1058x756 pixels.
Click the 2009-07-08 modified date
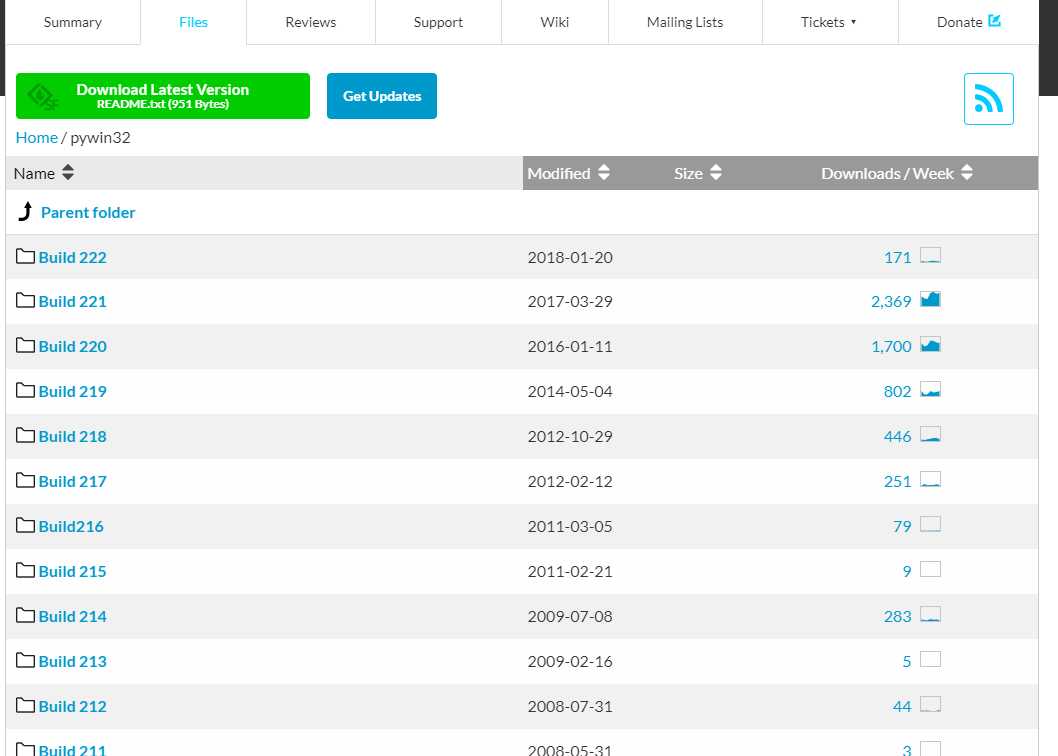(x=570, y=616)
